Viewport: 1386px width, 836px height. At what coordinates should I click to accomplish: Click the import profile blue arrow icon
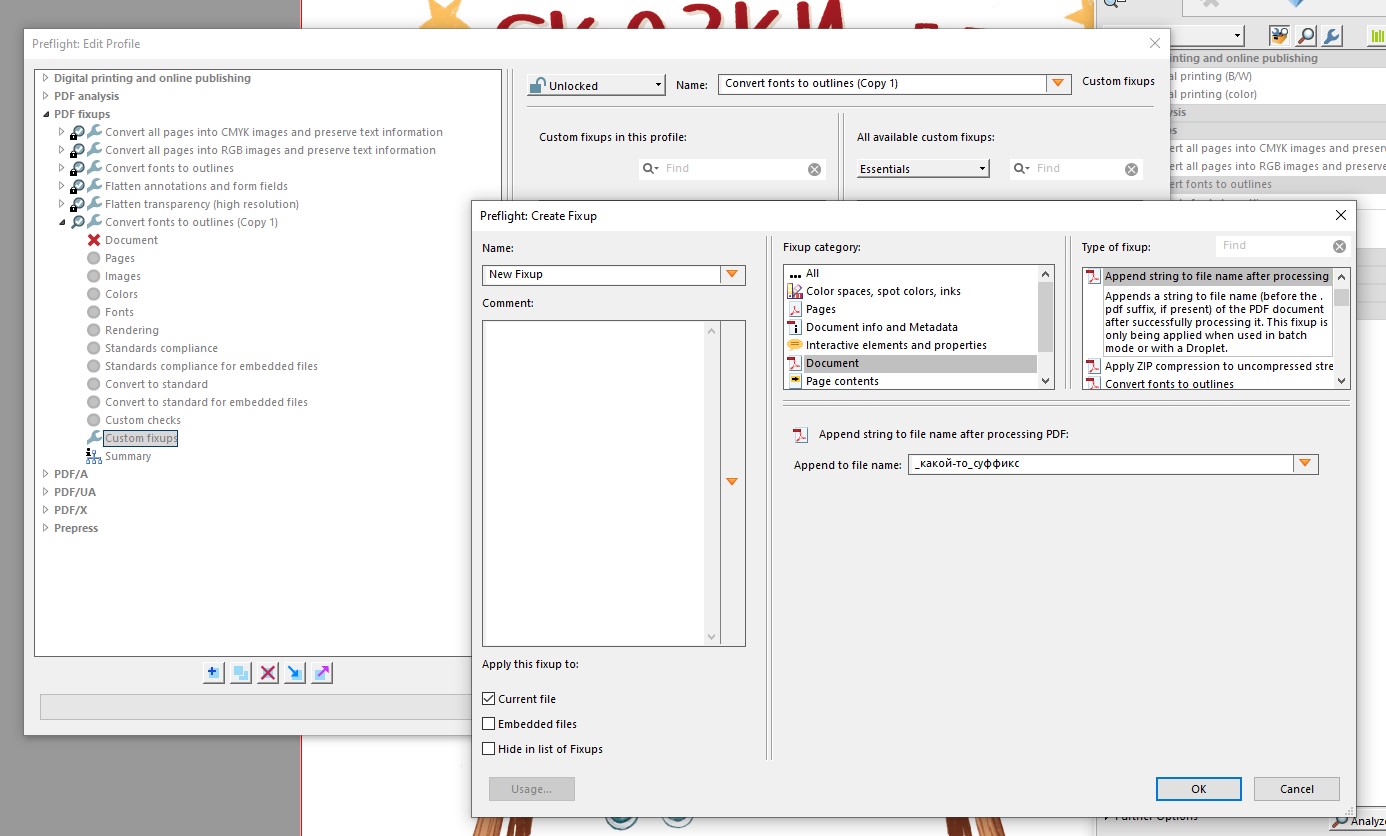(294, 673)
